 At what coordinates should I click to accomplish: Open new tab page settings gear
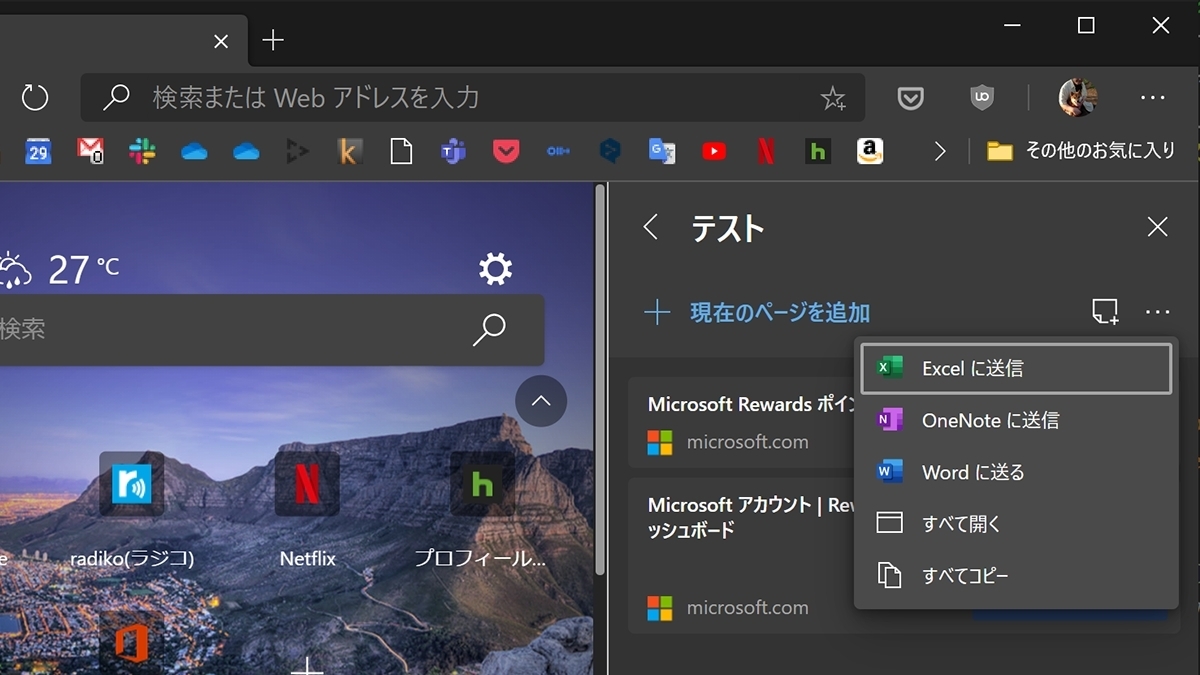(x=495, y=268)
